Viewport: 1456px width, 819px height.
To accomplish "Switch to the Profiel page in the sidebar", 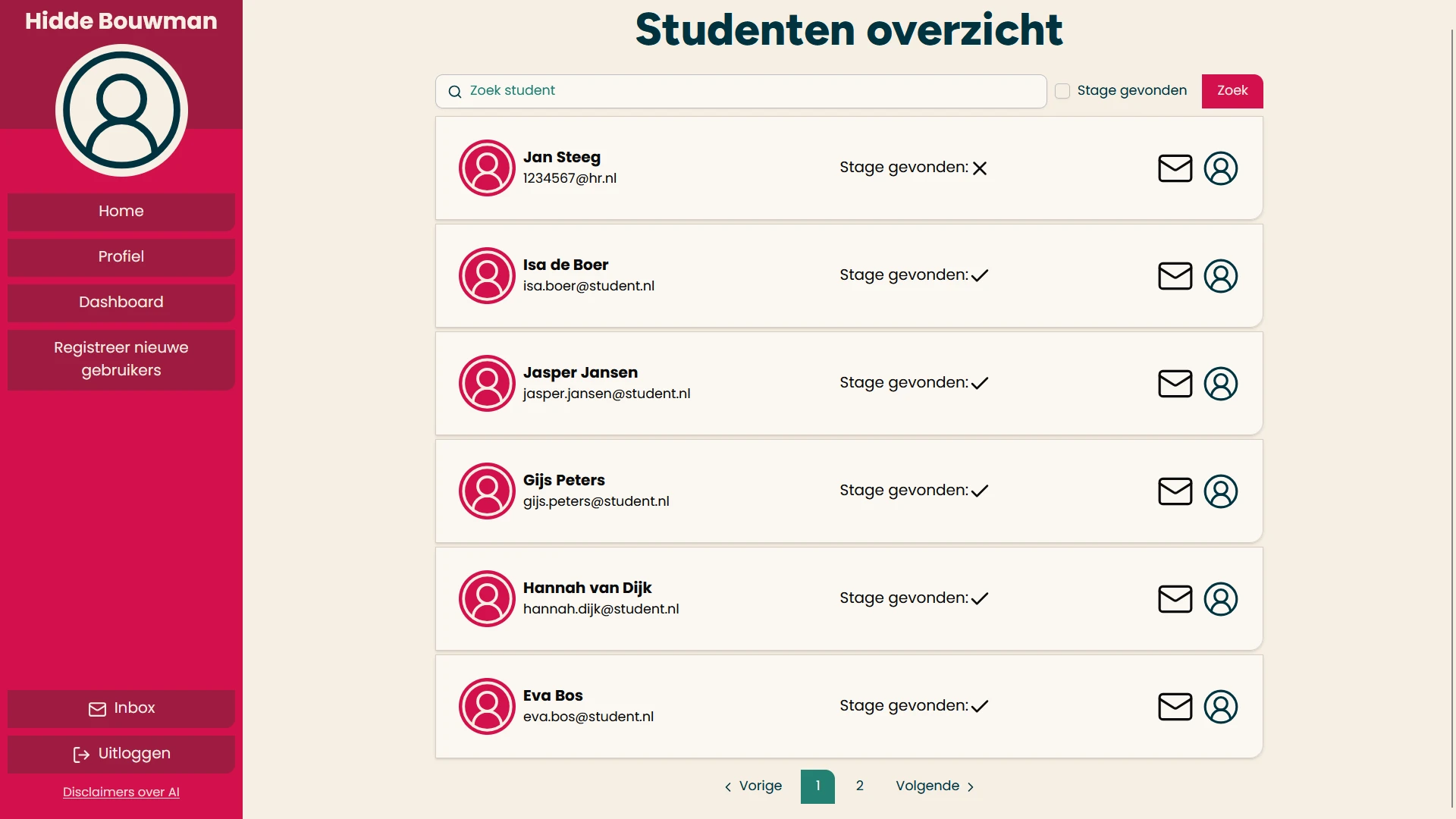I will click(x=121, y=257).
